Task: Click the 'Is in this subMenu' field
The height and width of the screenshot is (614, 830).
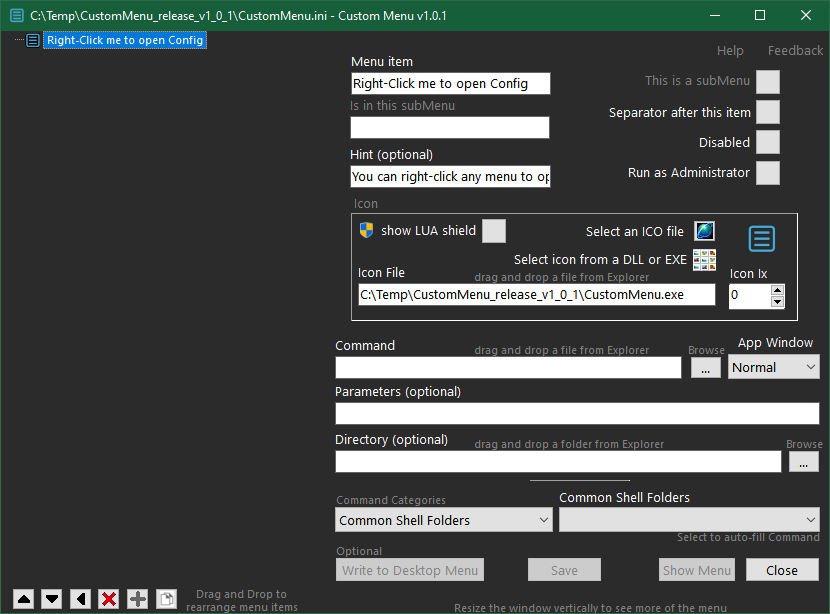Action: point(450,128)
